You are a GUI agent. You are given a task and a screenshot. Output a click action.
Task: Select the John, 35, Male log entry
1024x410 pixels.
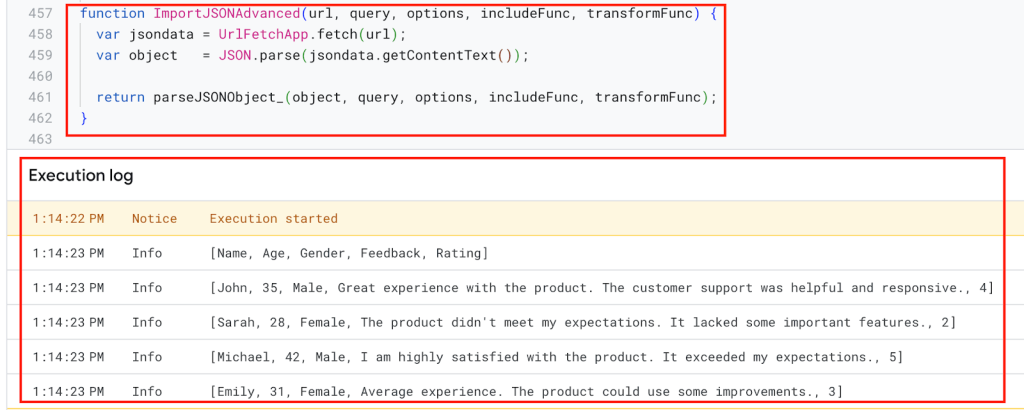(x=512, y=287)
